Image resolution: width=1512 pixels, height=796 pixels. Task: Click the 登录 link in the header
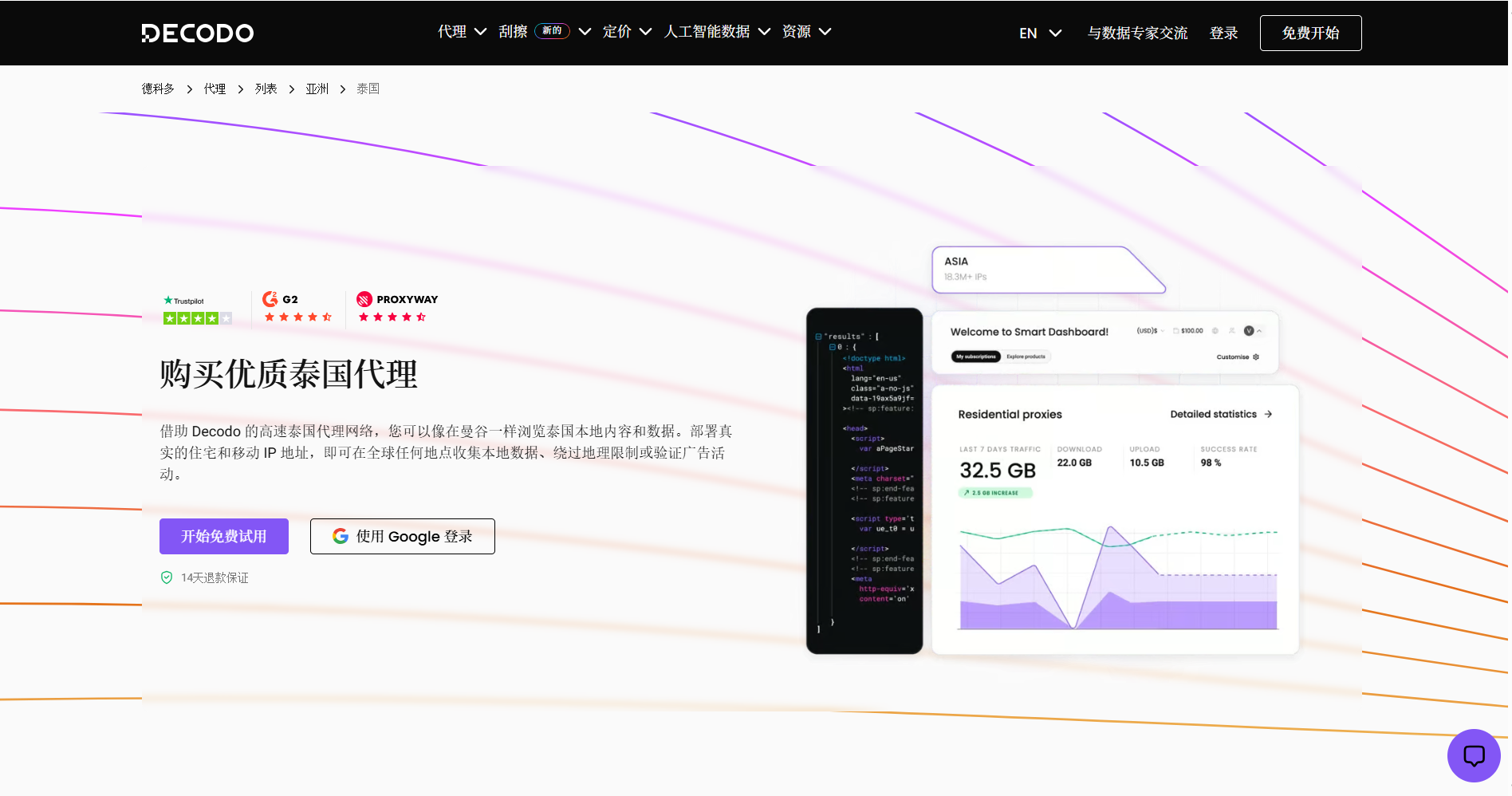[x=1224, y=33]
